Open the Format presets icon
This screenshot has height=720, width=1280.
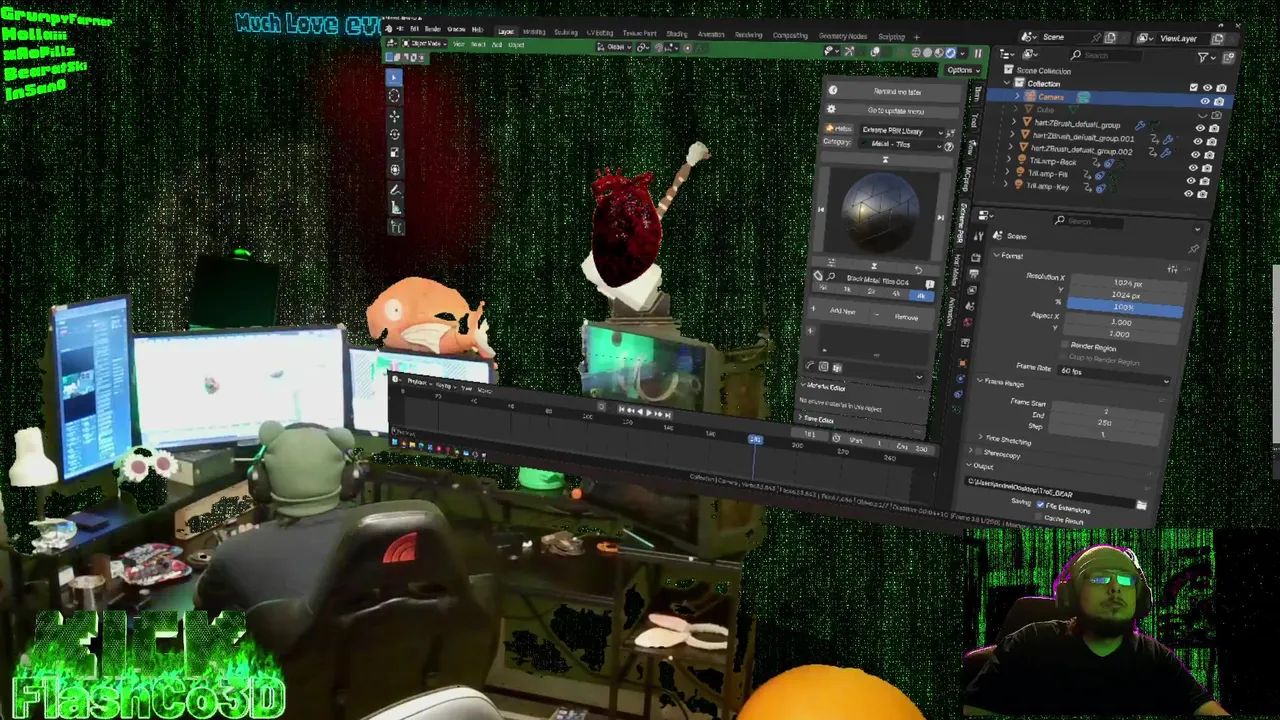coord(1172,269)
